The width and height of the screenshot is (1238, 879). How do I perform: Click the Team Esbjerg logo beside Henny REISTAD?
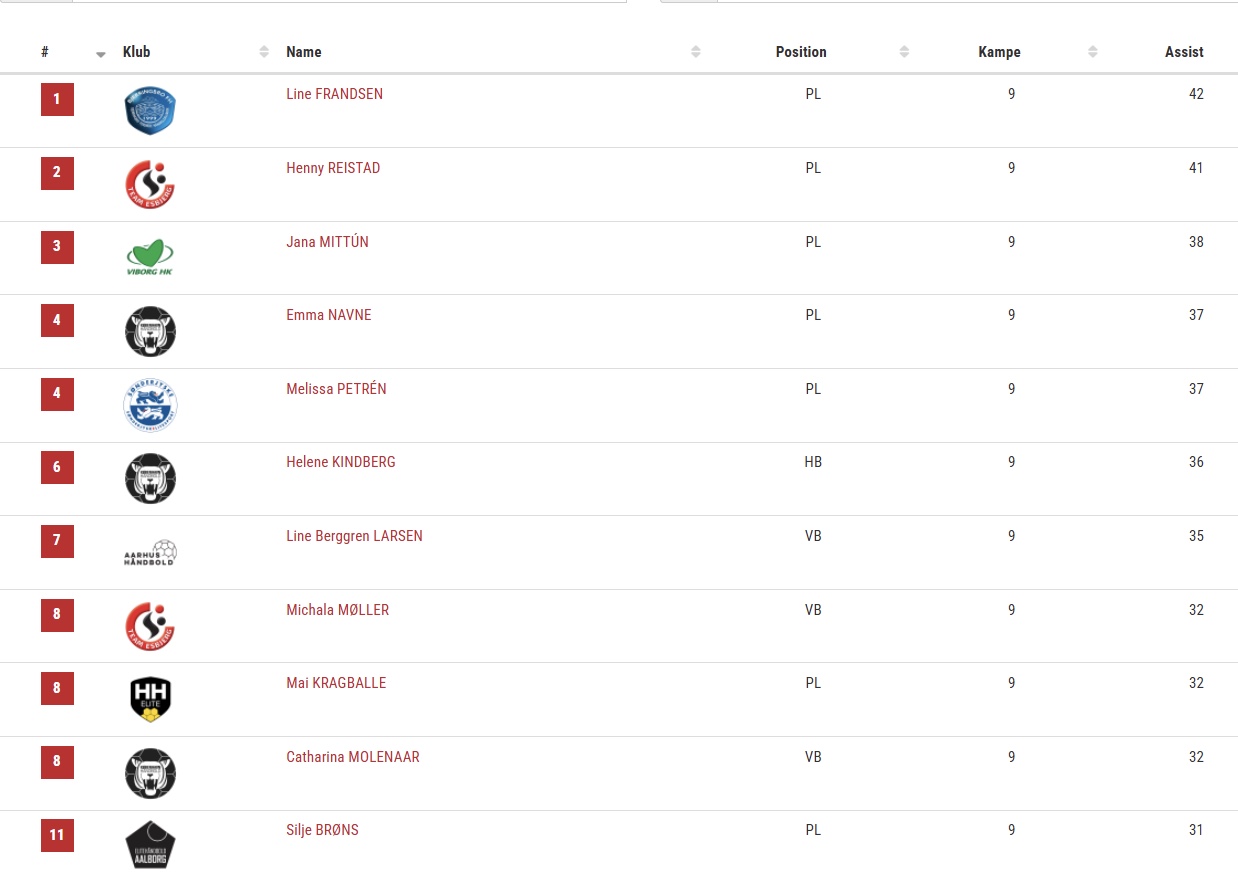(150, 185)
